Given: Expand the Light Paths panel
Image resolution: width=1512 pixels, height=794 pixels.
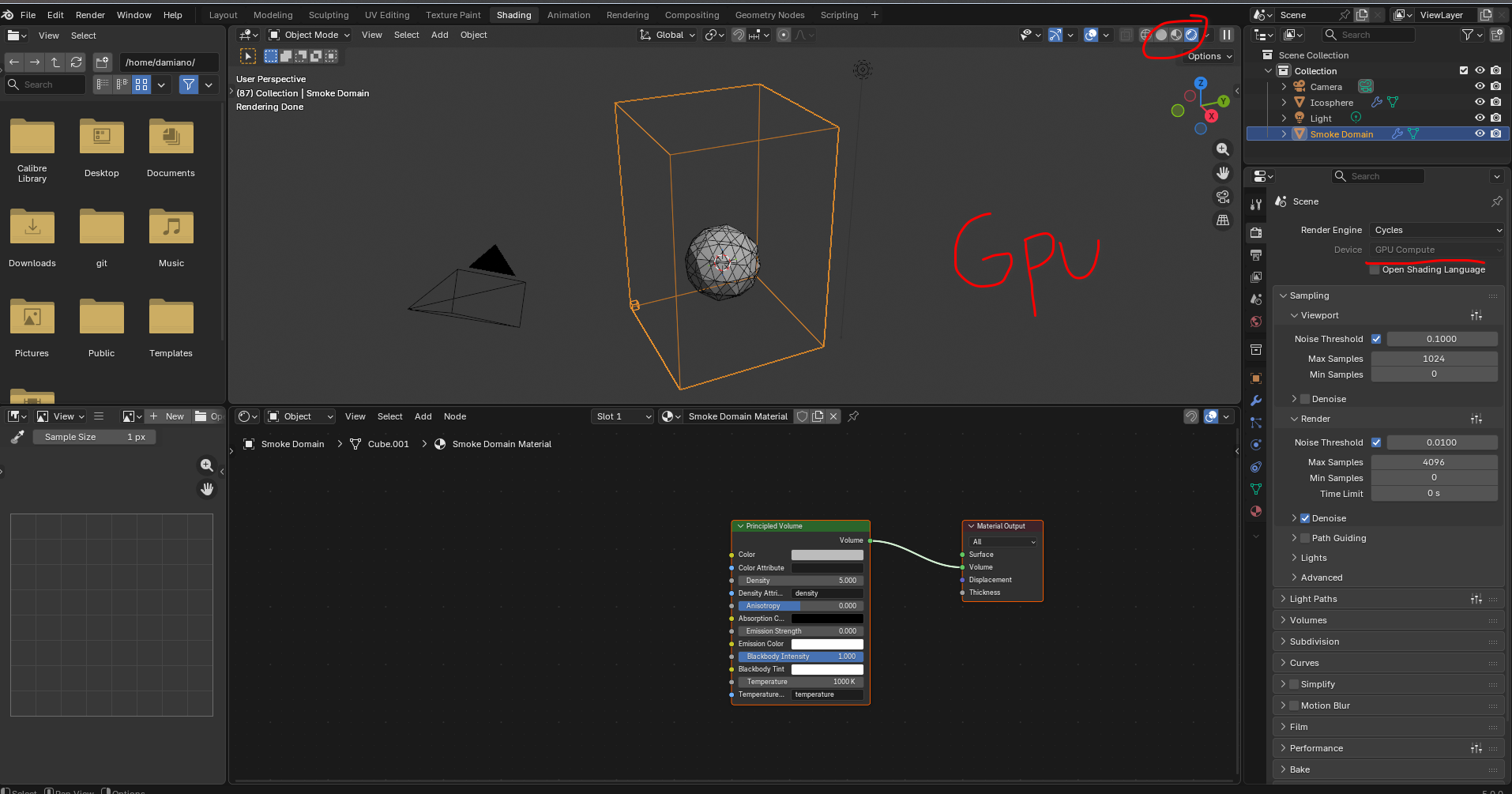Looking at the screenshot, I should click(1313, 599).
